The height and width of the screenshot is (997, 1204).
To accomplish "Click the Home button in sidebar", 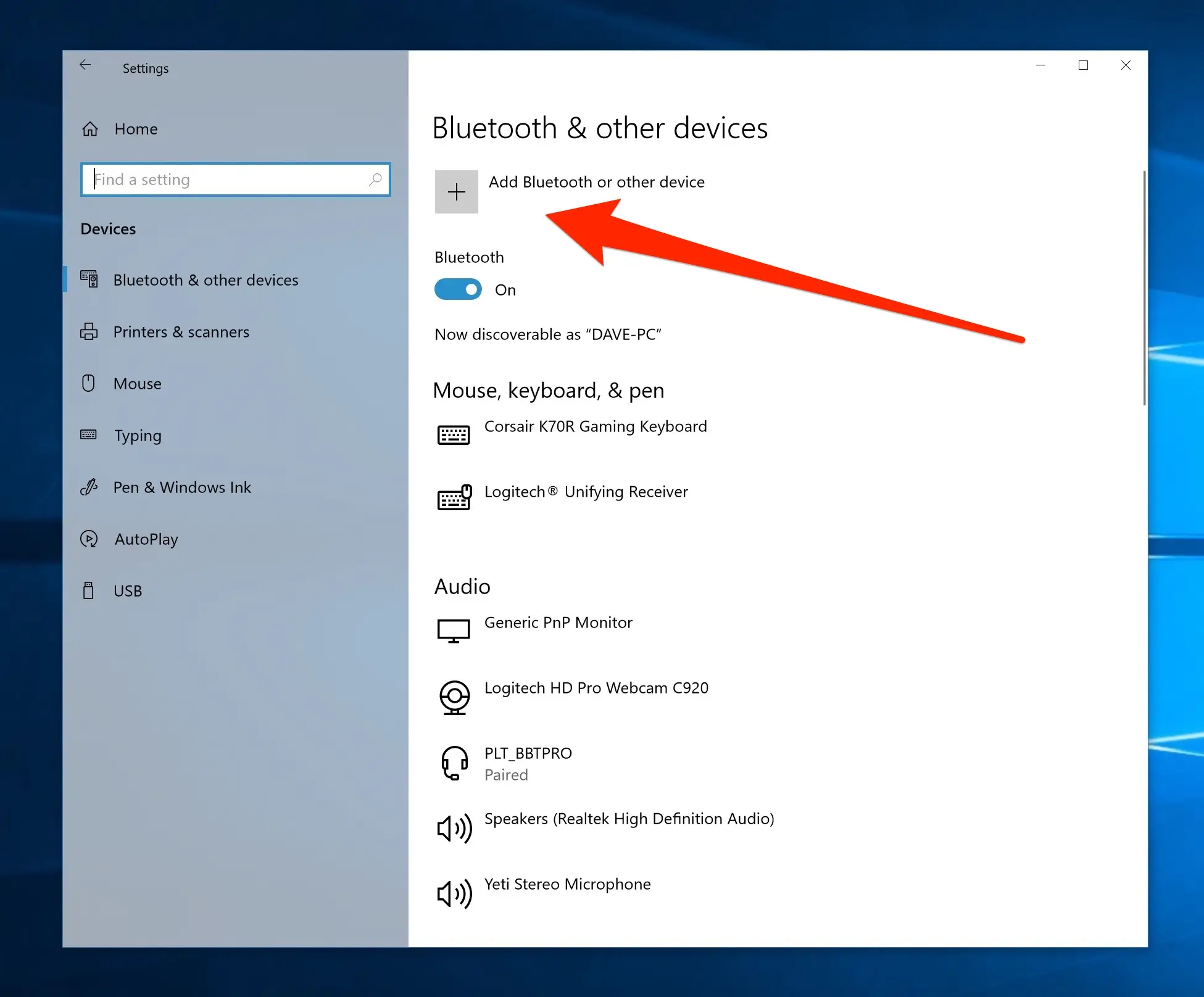I will [x=136, y=128].
